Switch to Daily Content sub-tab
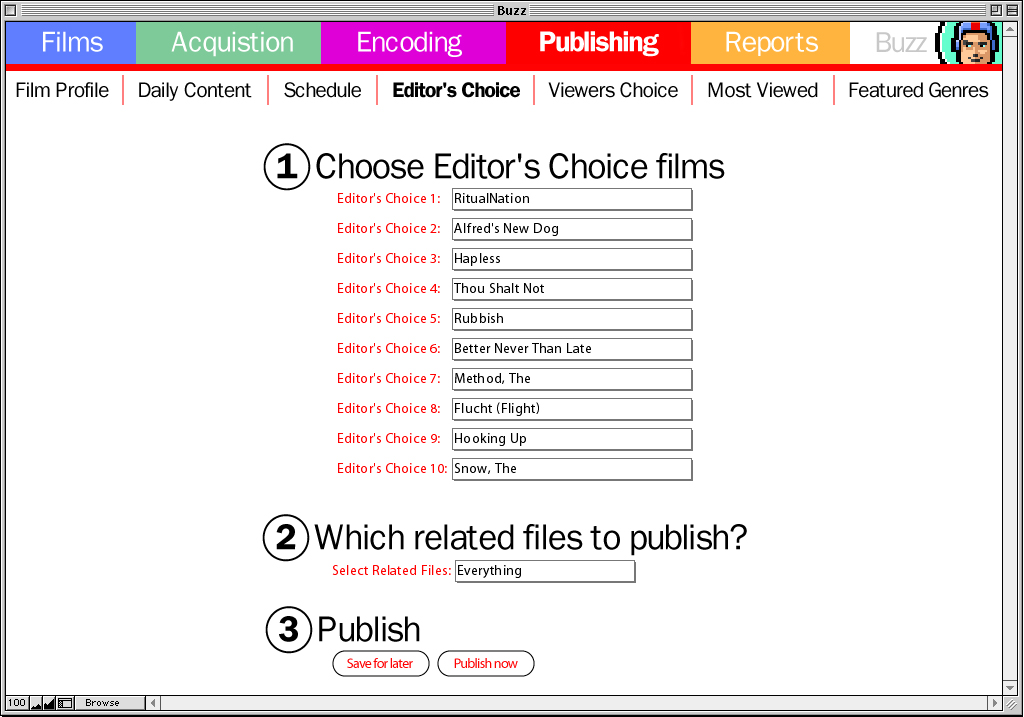Image resolution: width=1024 pixels, height=717 pixels. (194, 90)
